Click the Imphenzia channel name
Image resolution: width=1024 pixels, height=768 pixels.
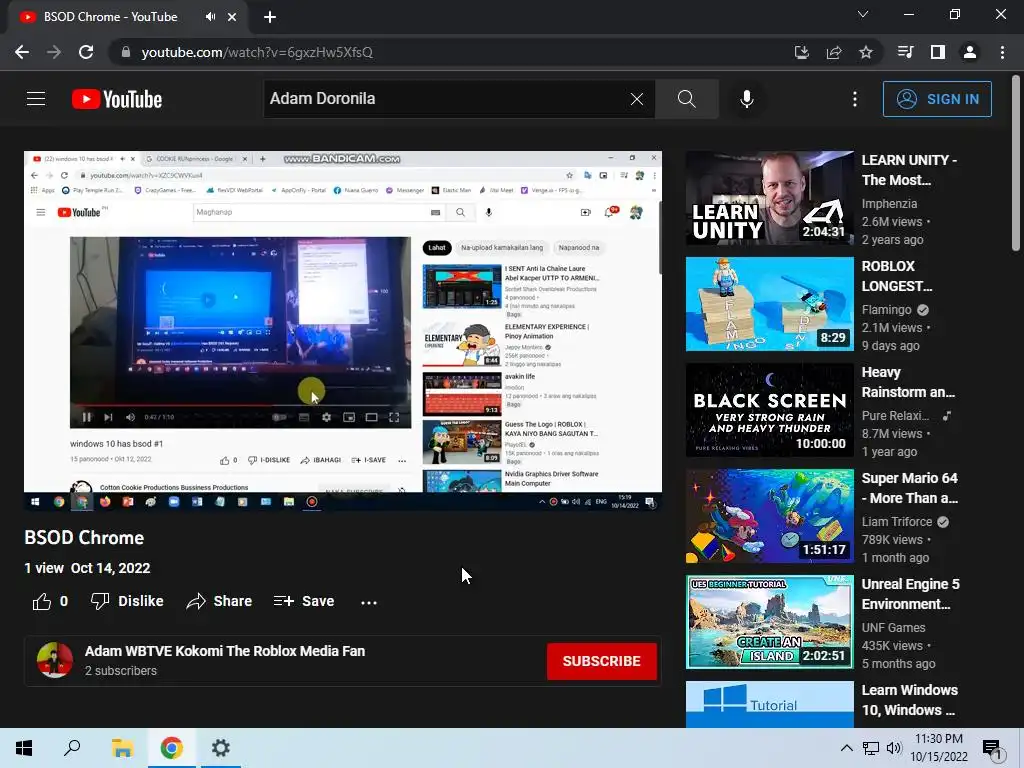click(x=889, y=204)
